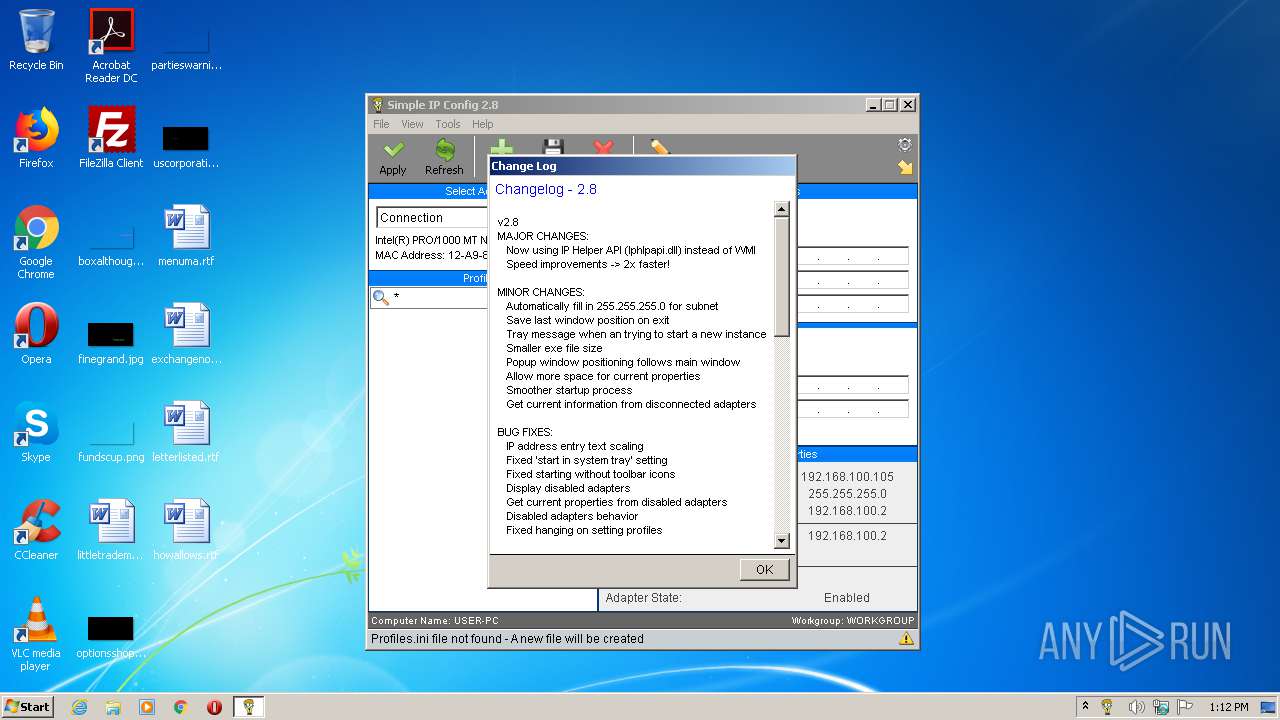Select letterlisted.rtf desktop file
1280x720 pixels.
[186, 432]
